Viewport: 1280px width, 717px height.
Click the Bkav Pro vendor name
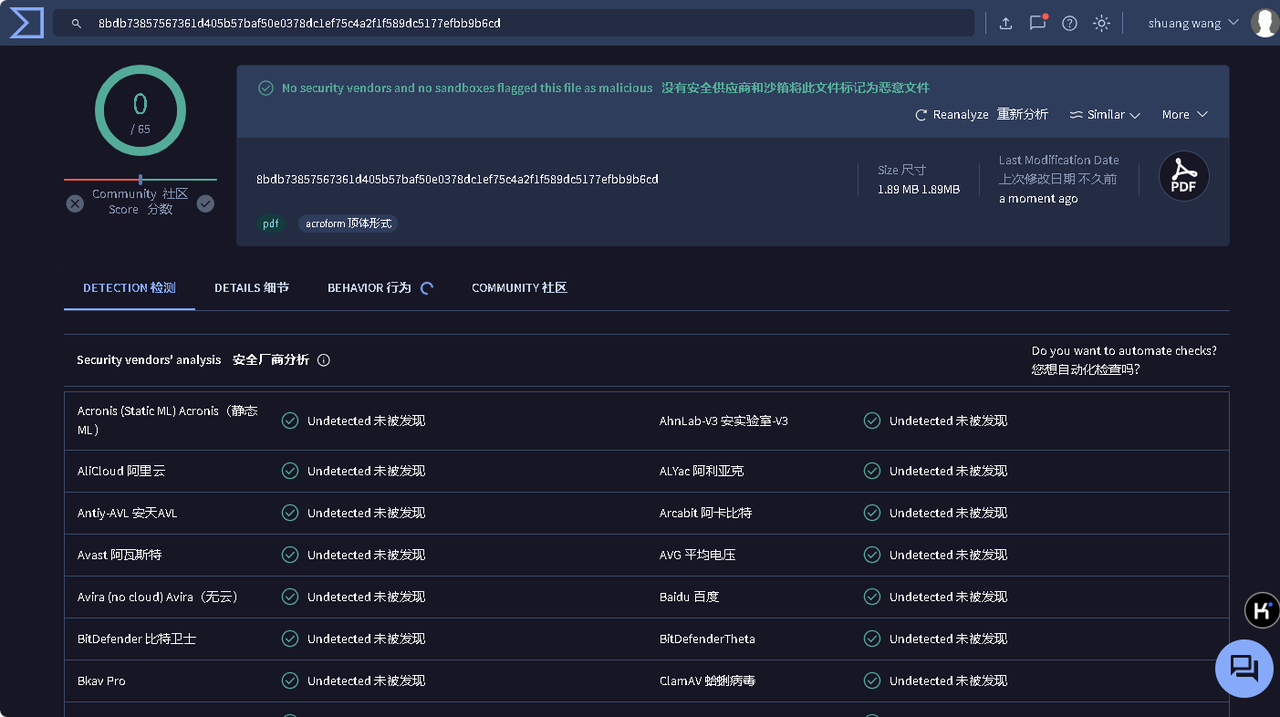click(x=101, y=681)
